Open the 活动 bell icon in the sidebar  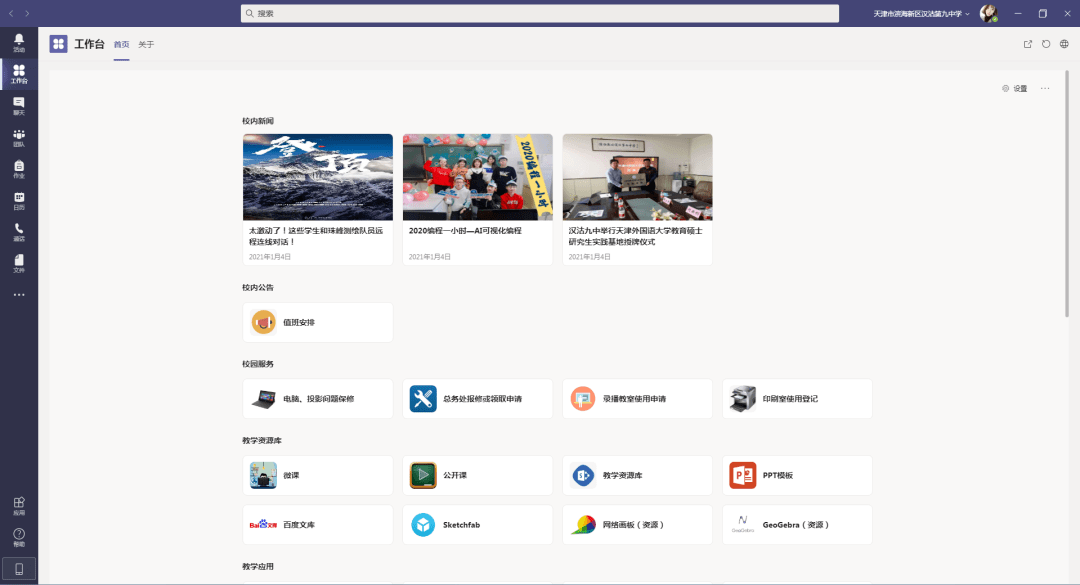click(x=19, y=43)
